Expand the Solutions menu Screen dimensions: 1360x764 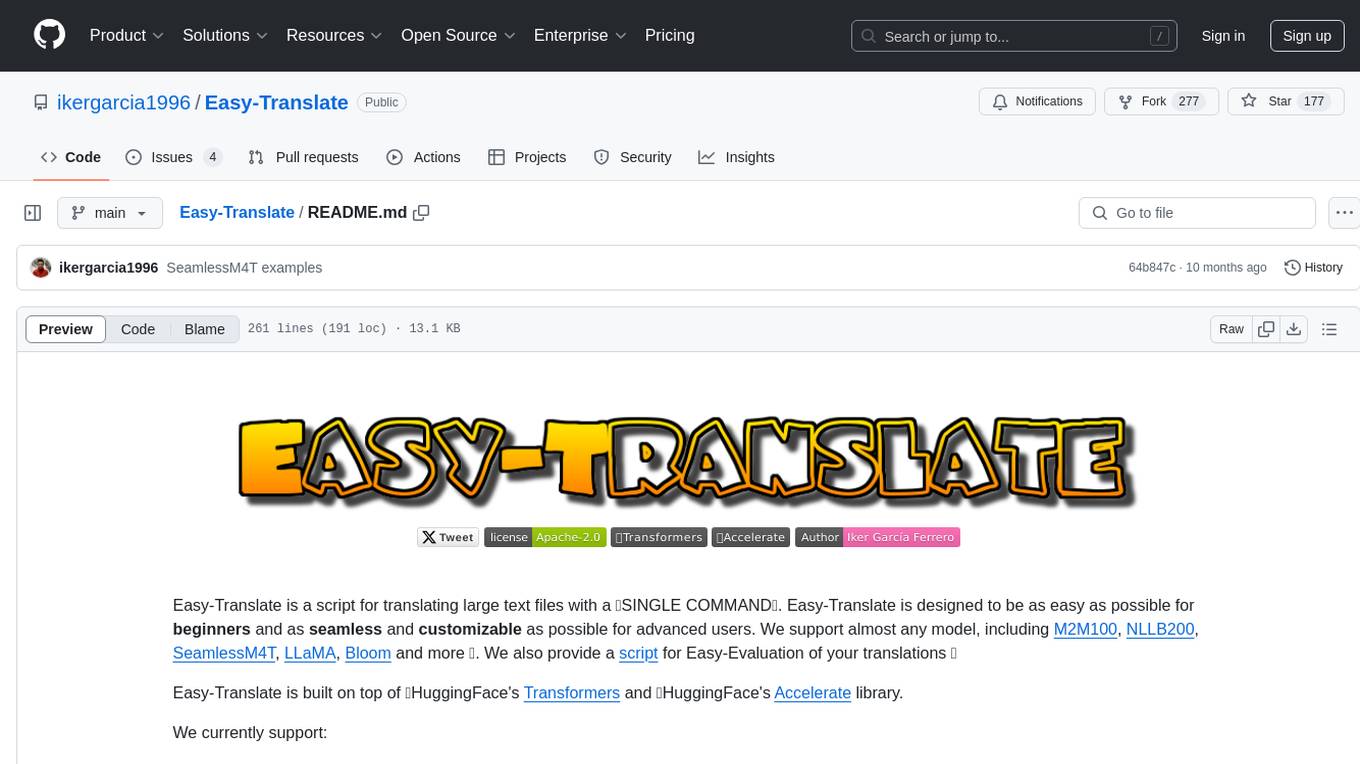[225, 35]
